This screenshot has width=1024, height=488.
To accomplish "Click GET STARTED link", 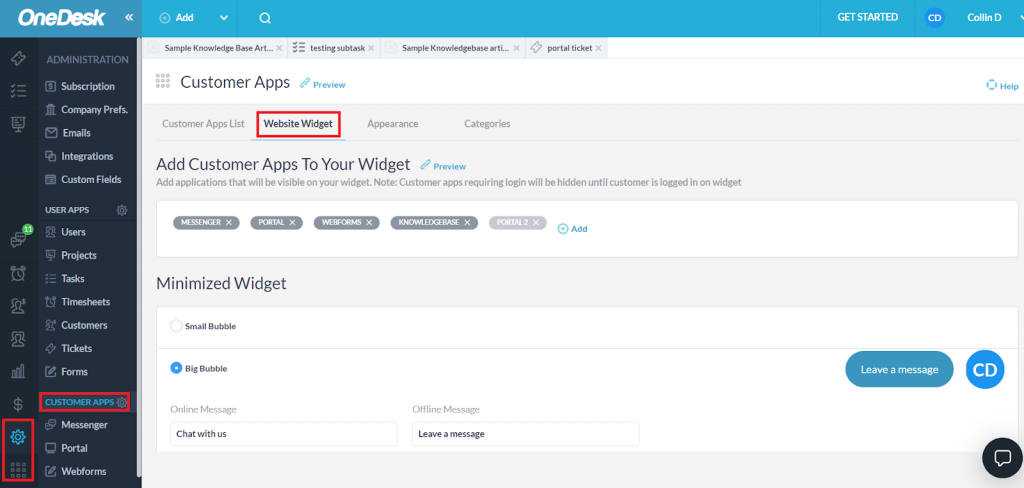I will point(867,18).
